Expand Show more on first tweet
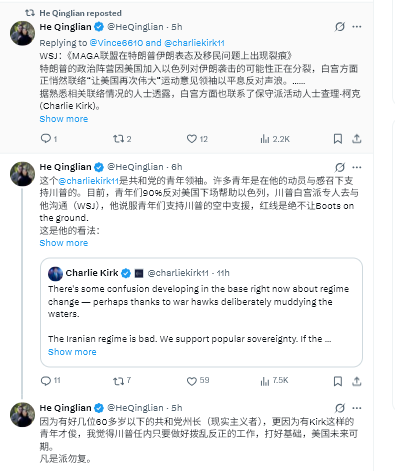 [64, 119]
